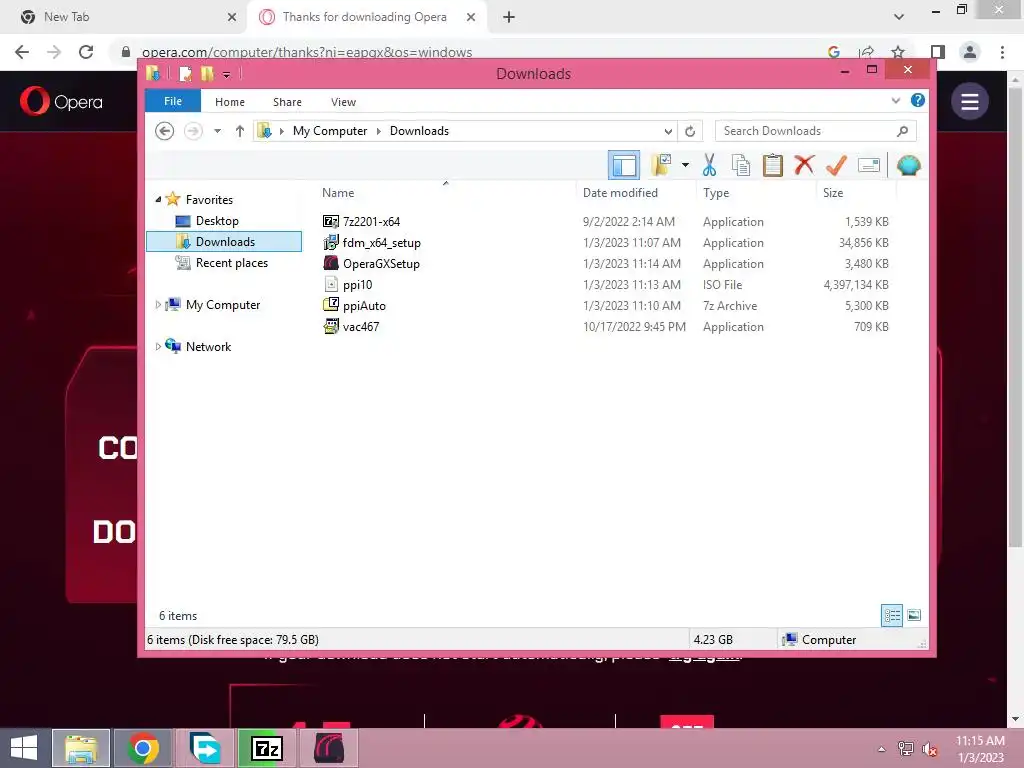Expand the My Computer tree node
The height and width of the screenshot is (768, 1024).
coord(158,305)
